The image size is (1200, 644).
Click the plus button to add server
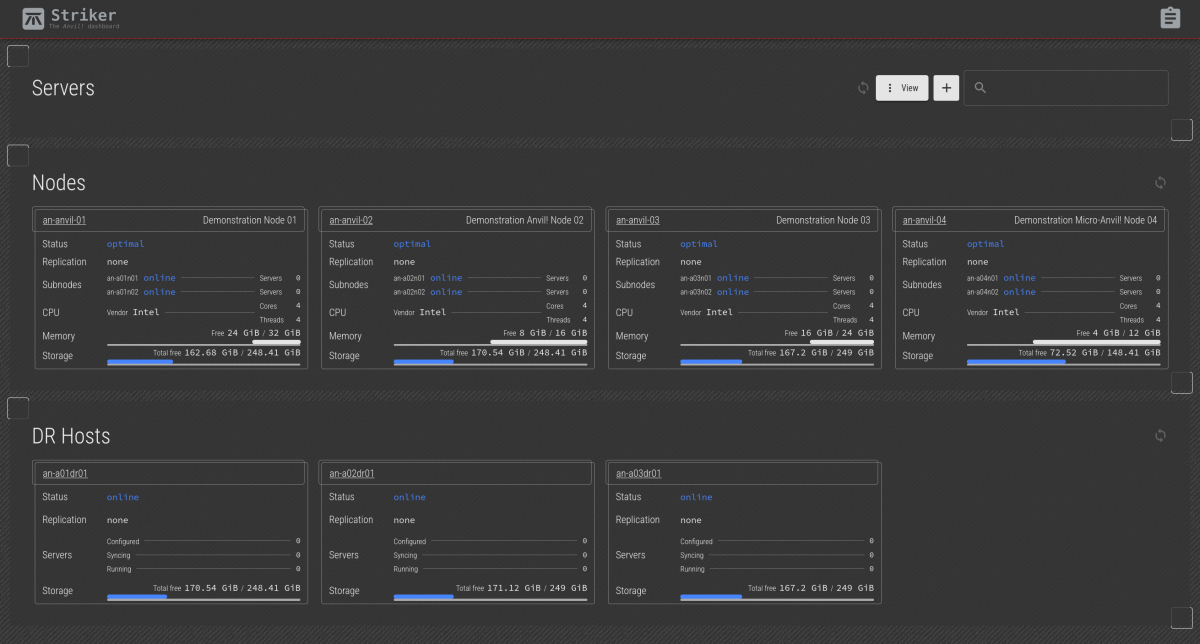[946, 88]
